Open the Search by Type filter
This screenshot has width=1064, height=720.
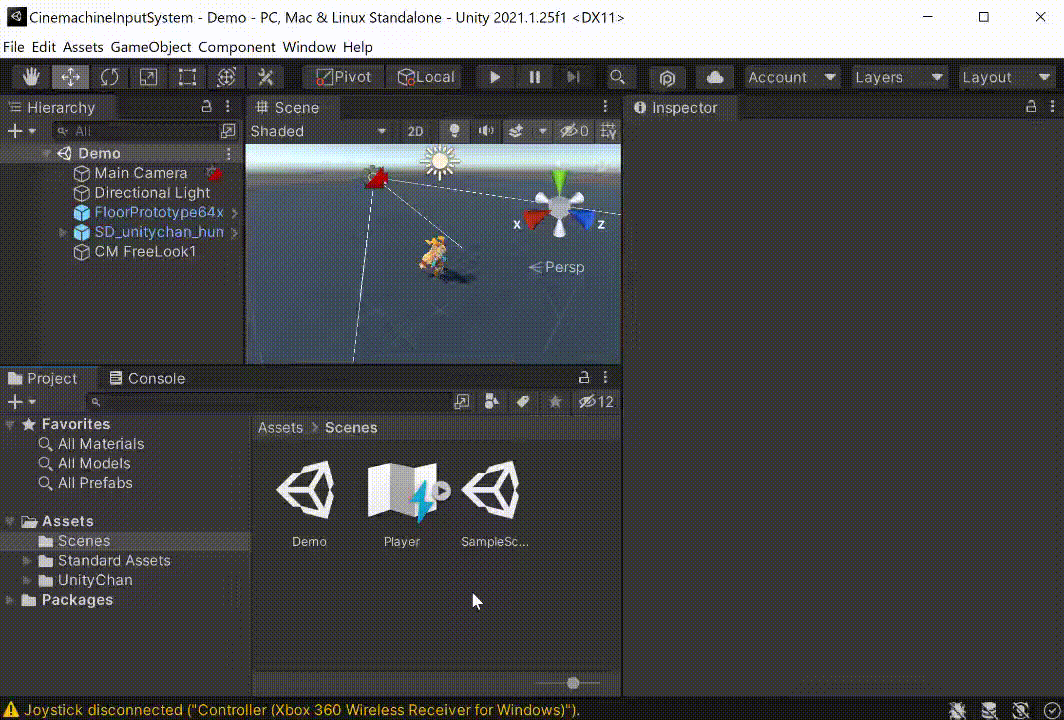click(492, 402)
